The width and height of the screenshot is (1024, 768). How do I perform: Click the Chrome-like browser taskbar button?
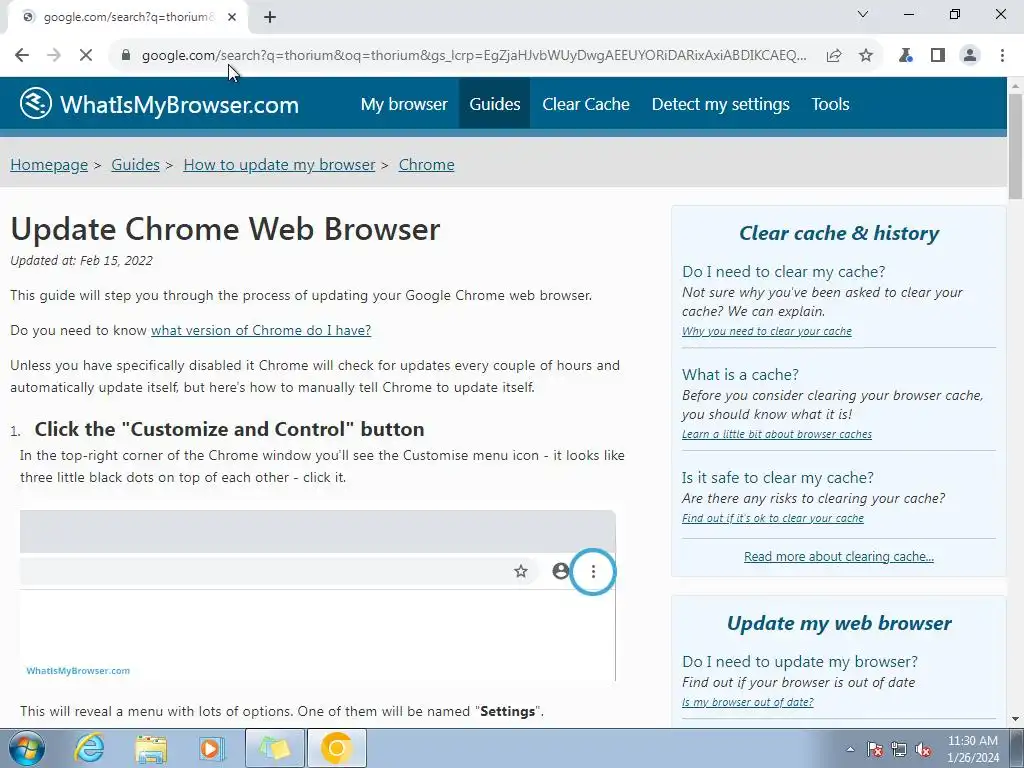337,748
